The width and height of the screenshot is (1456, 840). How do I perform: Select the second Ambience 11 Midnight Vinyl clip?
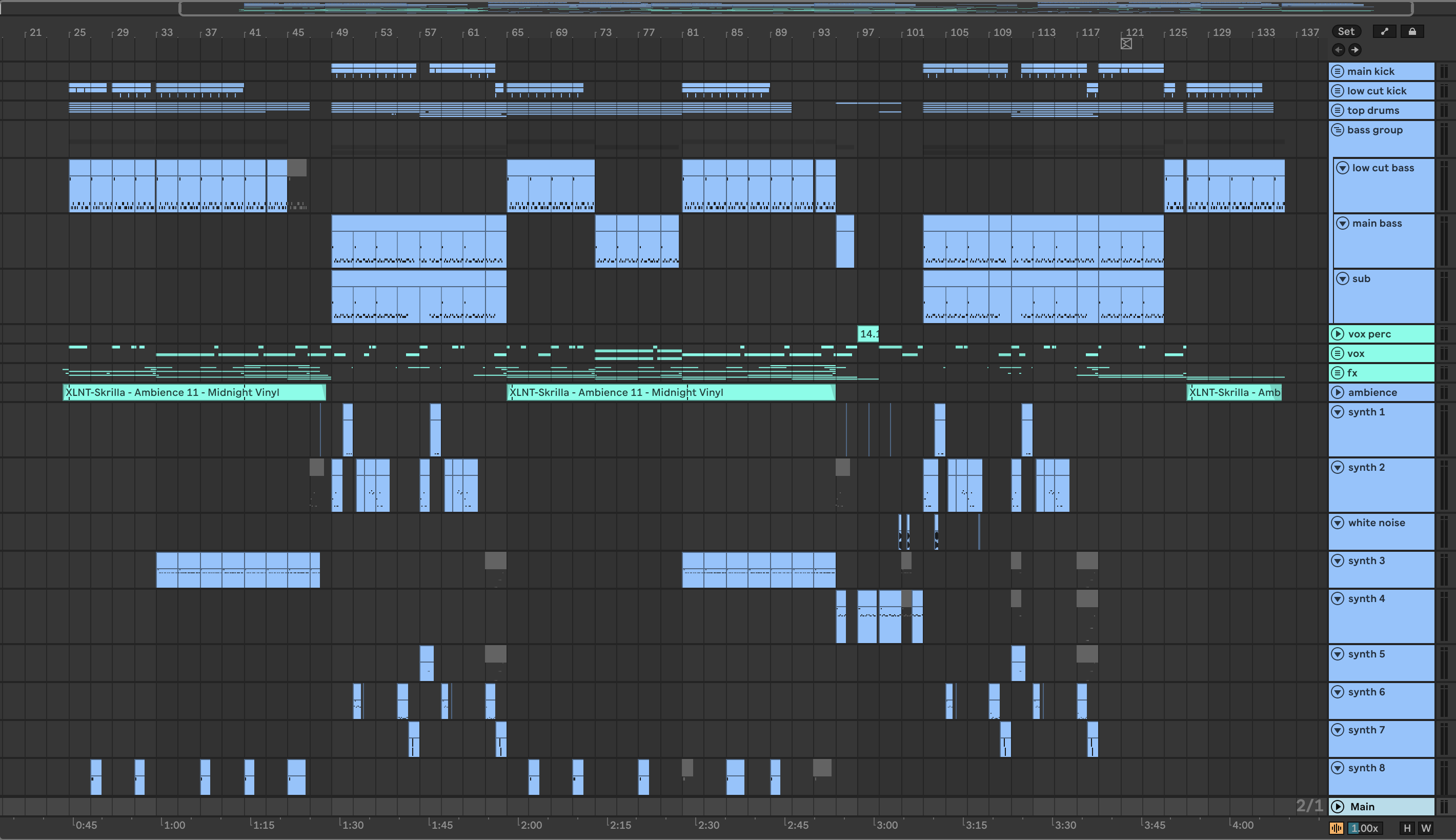click(x=671, y=392)
